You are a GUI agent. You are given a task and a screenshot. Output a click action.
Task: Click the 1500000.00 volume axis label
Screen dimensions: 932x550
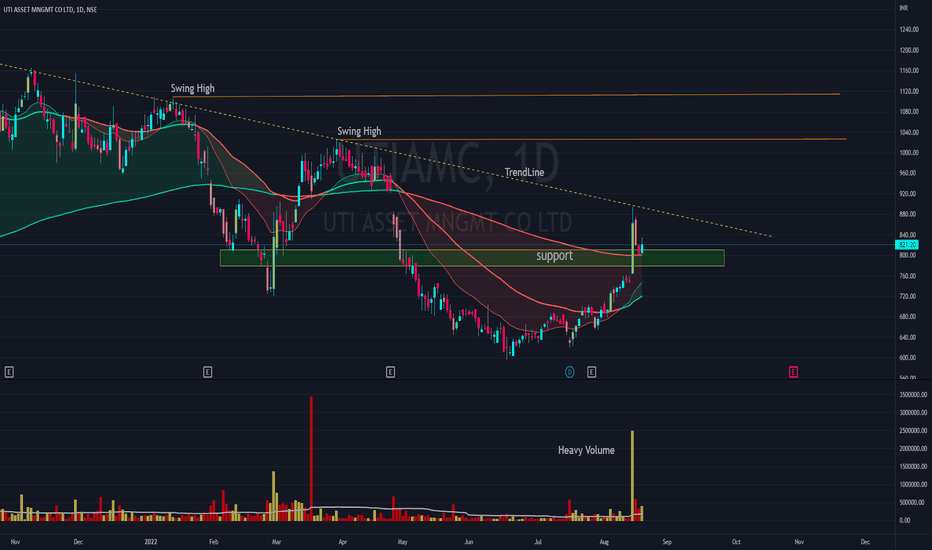[x=912, y=467]
